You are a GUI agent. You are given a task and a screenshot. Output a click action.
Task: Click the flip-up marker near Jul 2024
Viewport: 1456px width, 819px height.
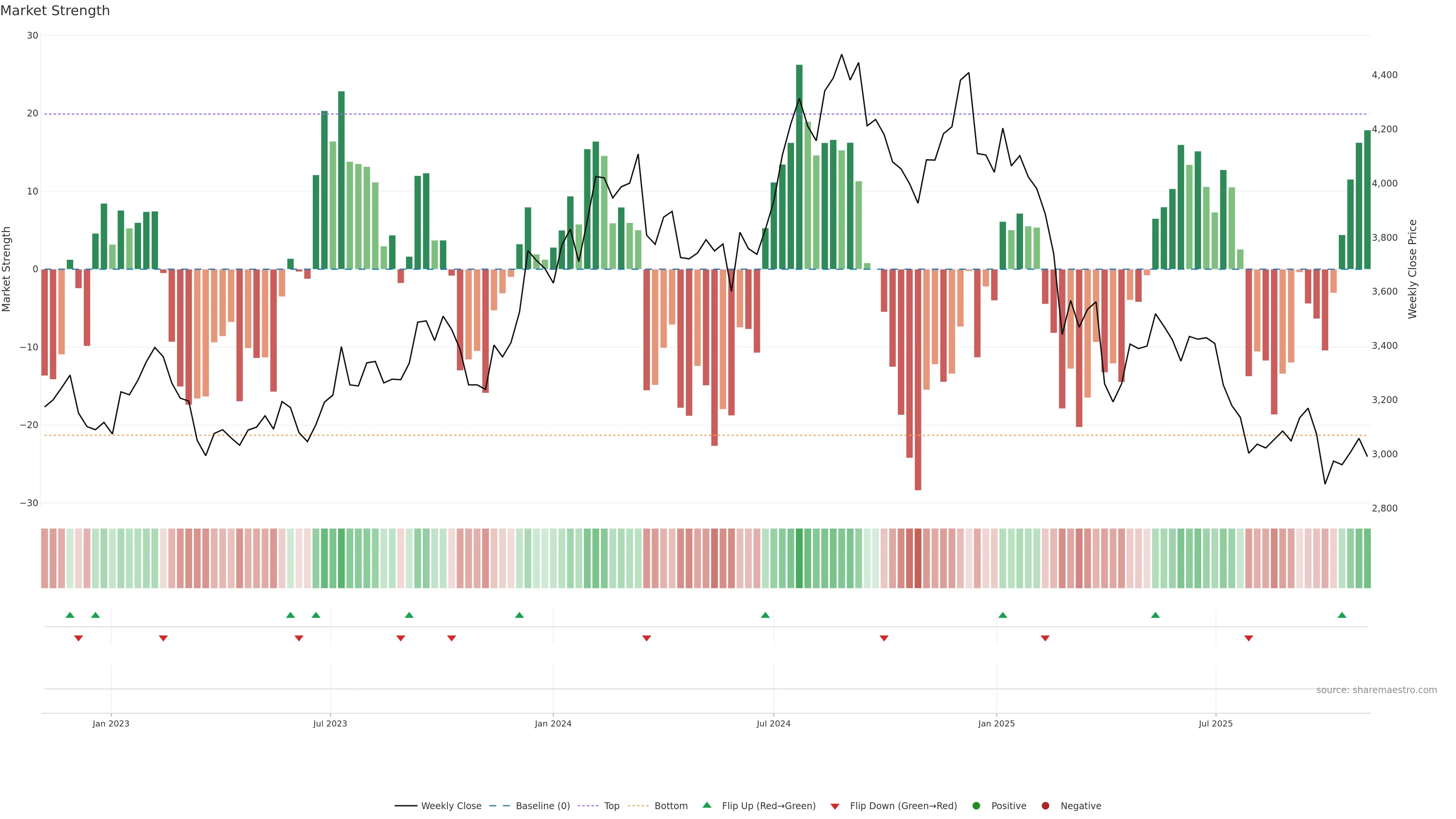click(x=765, y=615)
